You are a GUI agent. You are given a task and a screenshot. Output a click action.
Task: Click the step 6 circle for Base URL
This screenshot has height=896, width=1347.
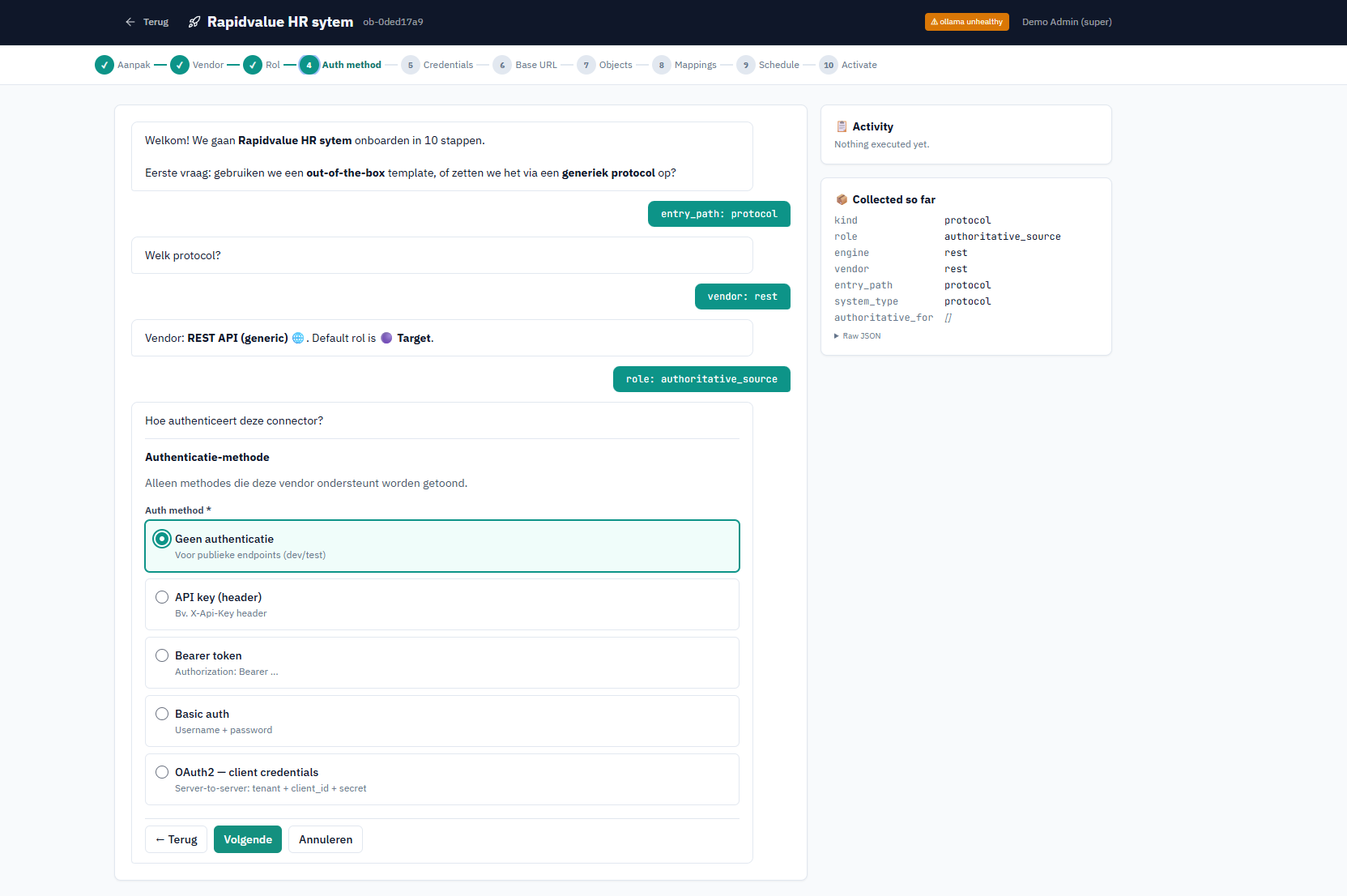(502, 65)
